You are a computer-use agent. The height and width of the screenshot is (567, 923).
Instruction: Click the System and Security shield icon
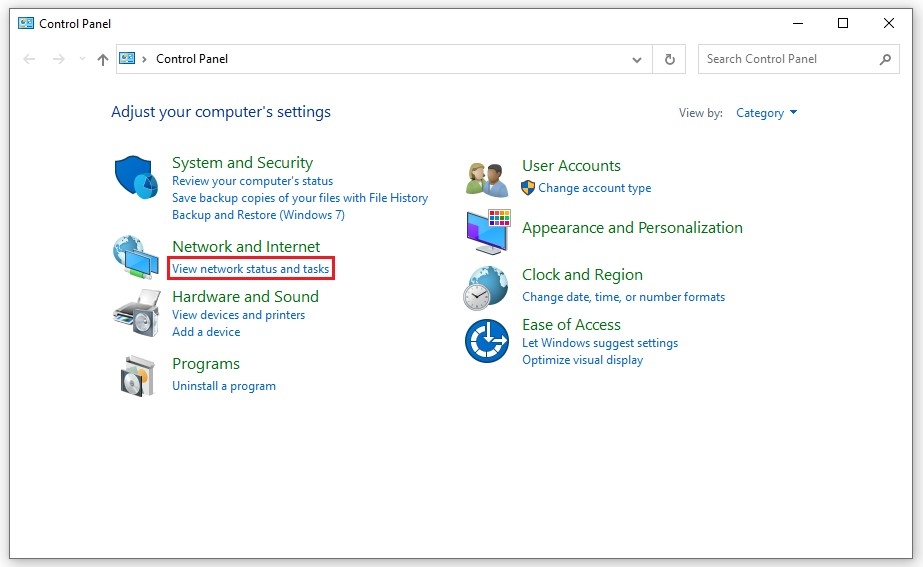point(135,177)
